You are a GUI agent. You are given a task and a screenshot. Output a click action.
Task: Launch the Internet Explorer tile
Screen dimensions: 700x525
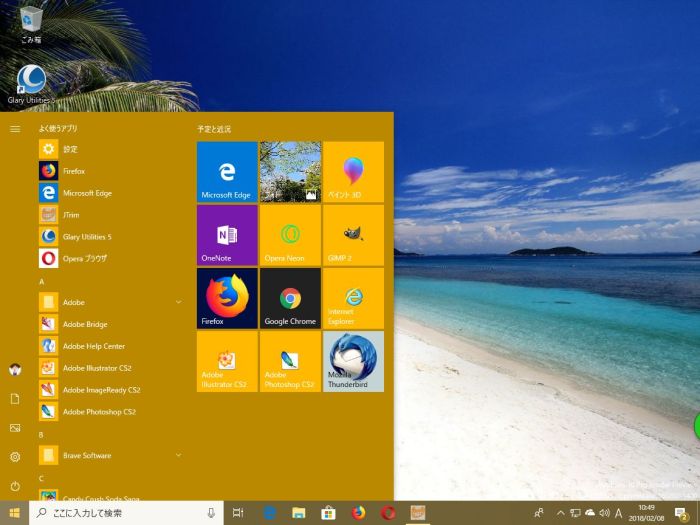(353, 297)
